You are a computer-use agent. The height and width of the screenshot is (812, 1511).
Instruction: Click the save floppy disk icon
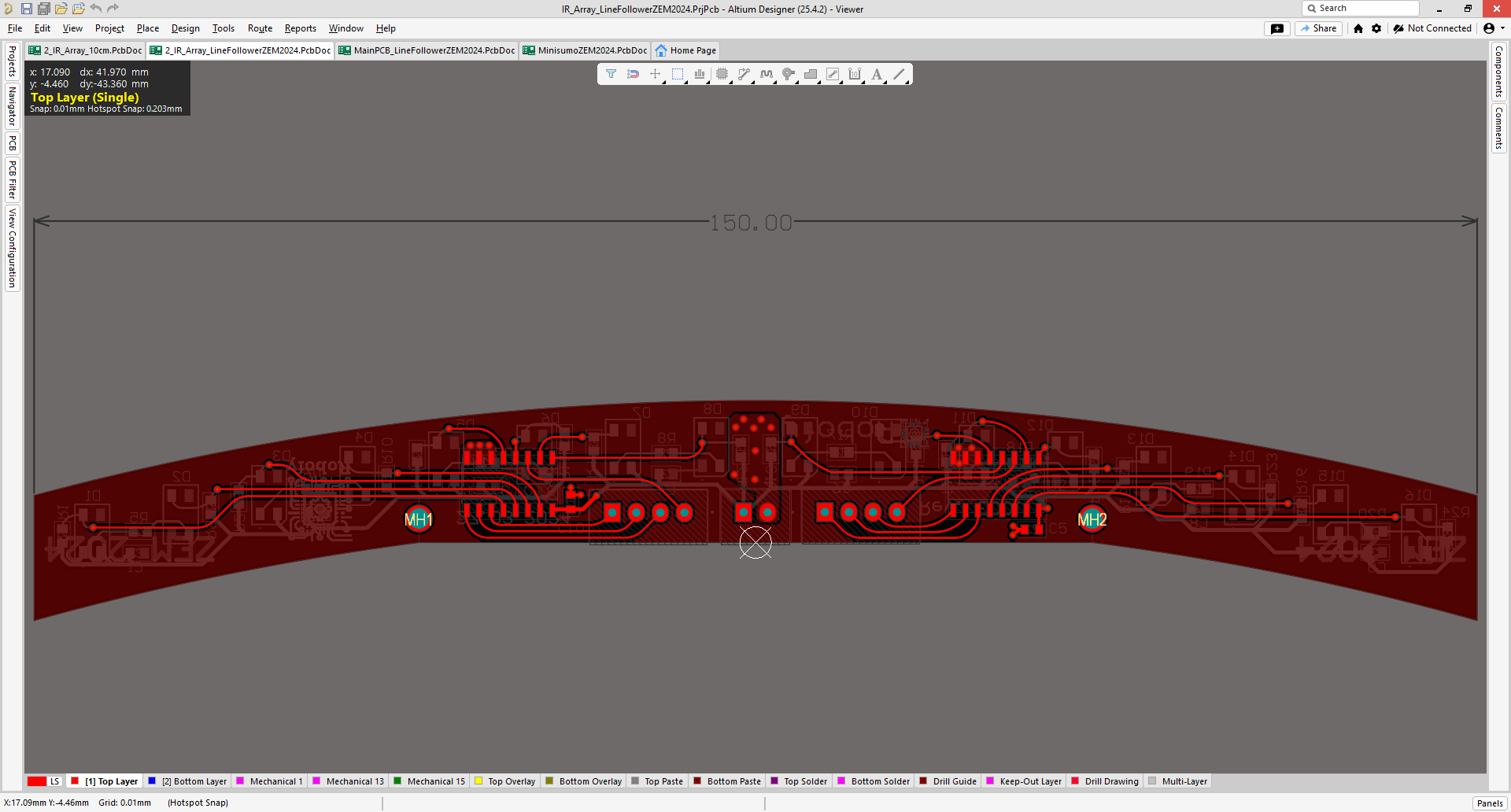coord(27,9)
